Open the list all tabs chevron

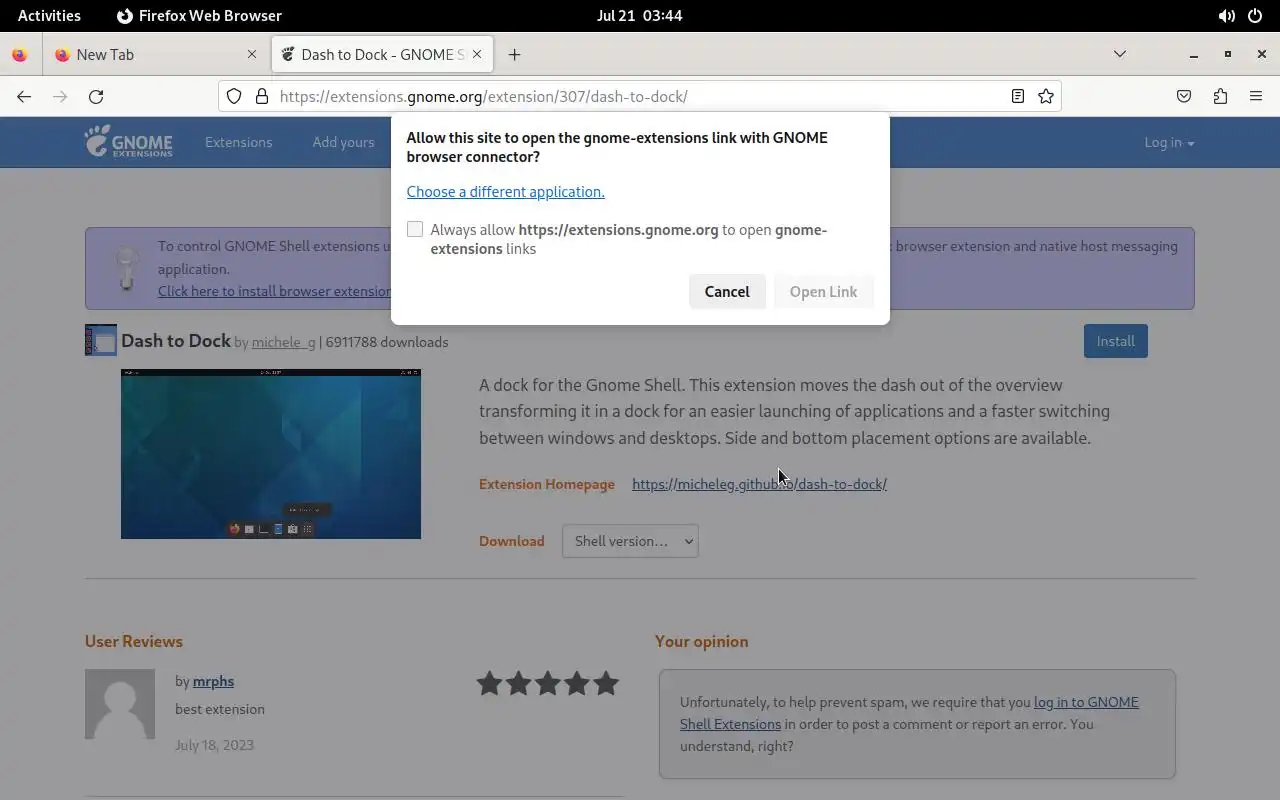click(1120, 54)
